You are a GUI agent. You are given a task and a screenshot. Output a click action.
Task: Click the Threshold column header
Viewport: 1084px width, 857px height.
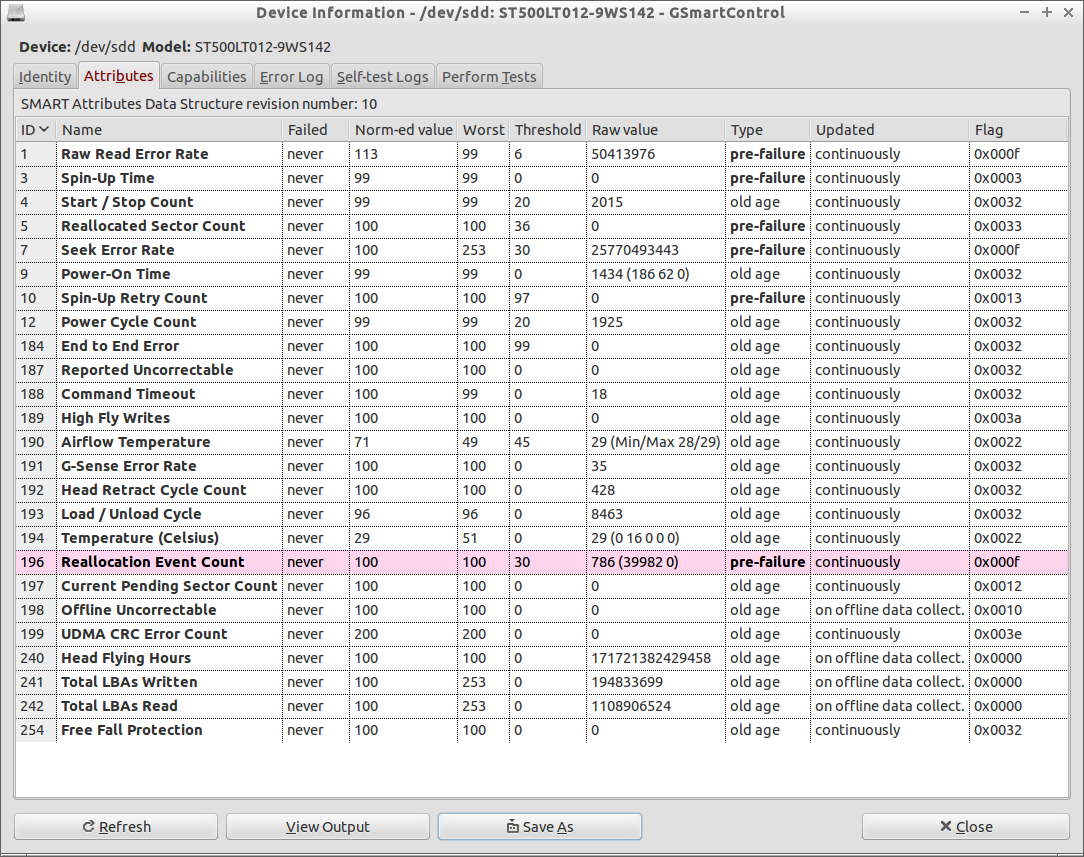[x=548, y=130]
